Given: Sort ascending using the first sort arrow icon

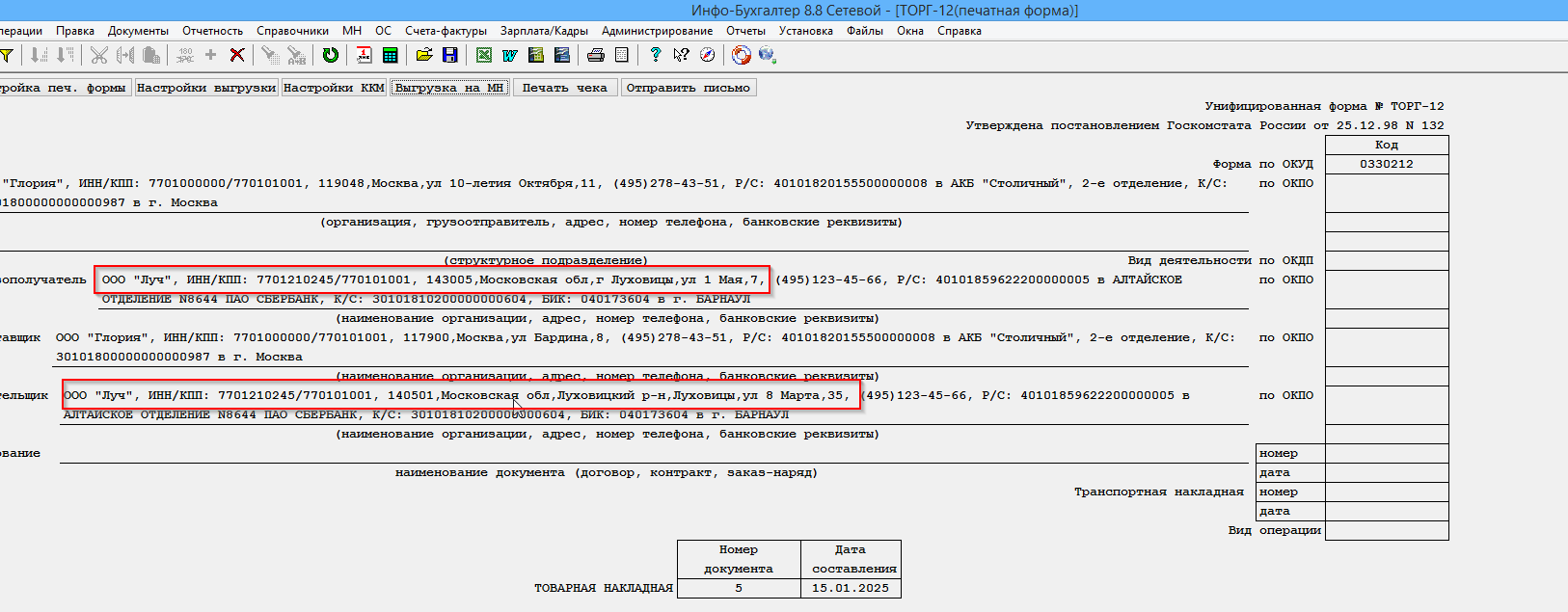Looking at the screenshot, I should click(39, 55).
